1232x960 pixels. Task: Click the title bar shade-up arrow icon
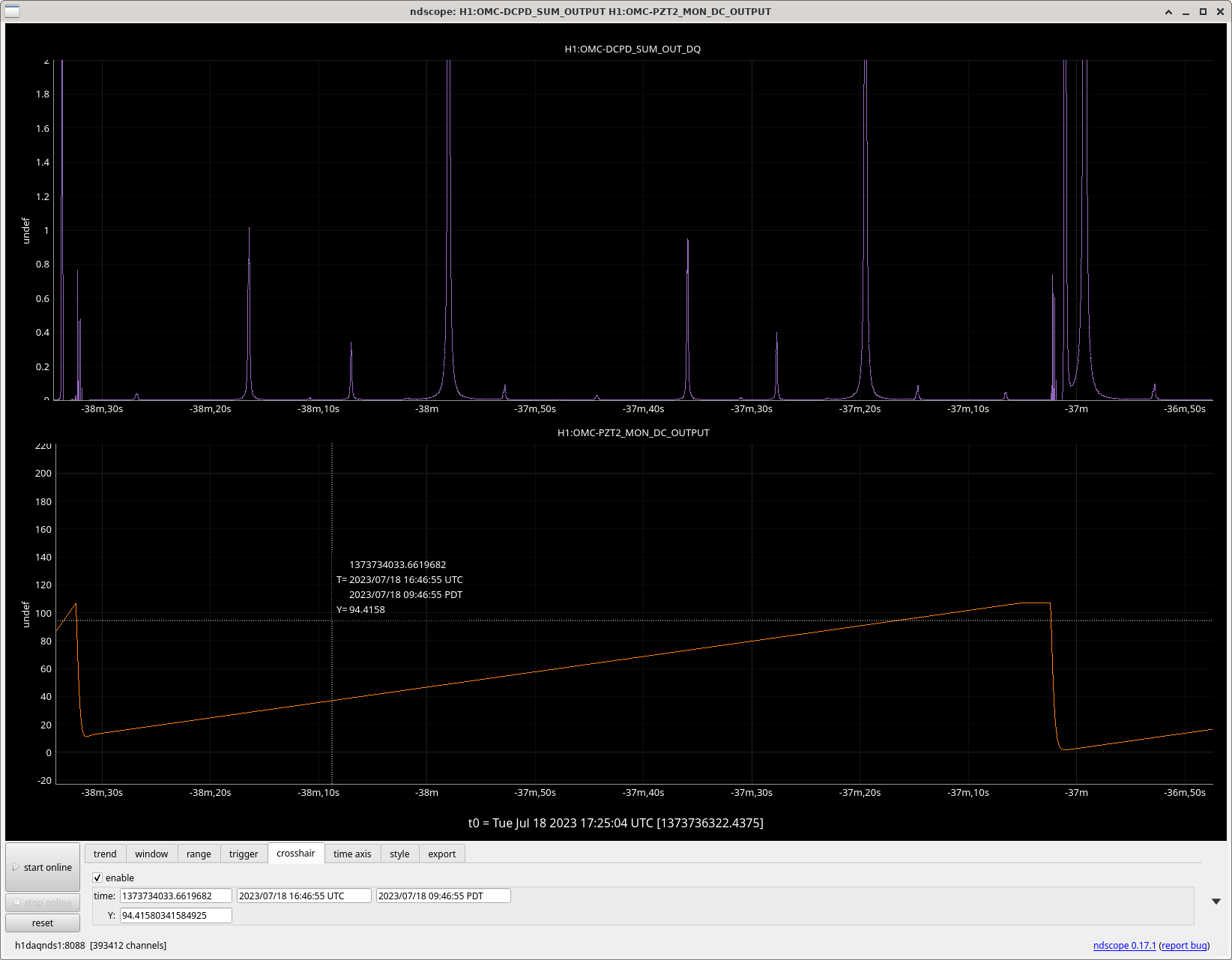click(x=1168, y=12)
